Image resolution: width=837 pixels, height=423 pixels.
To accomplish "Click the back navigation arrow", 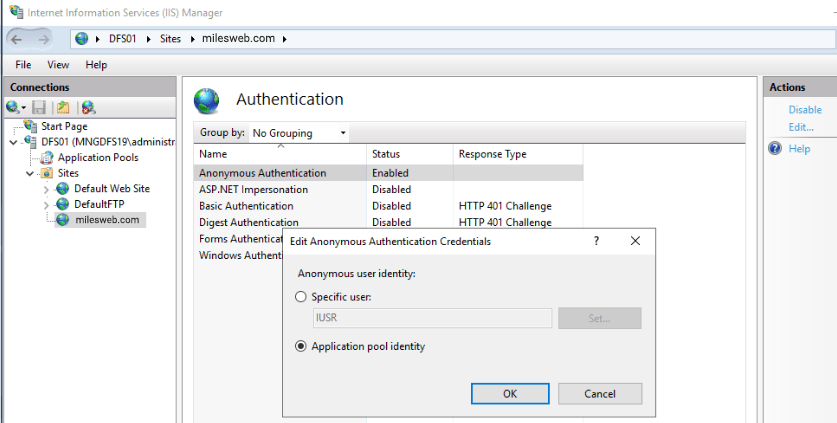I will [x=17, y=39].
